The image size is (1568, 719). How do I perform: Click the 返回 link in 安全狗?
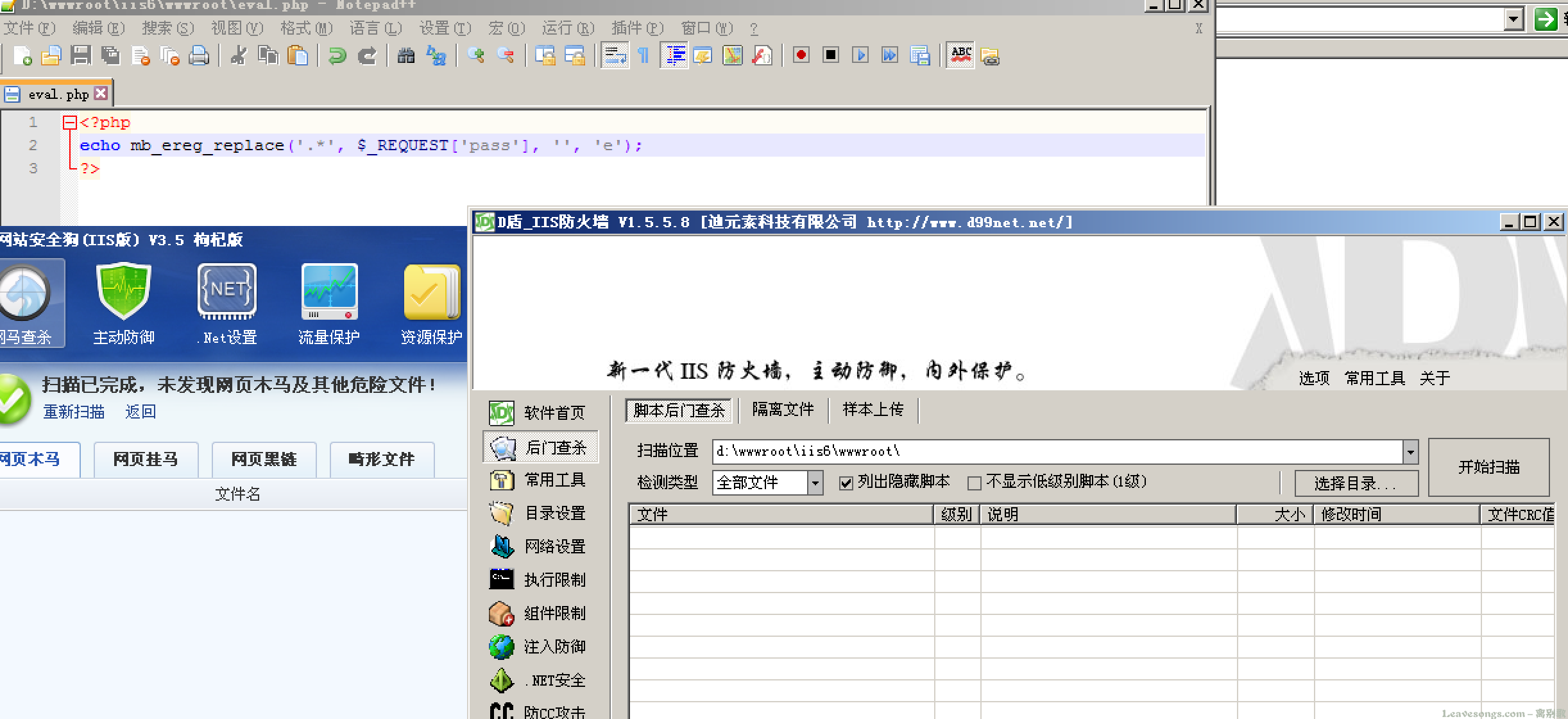[141, 411]
